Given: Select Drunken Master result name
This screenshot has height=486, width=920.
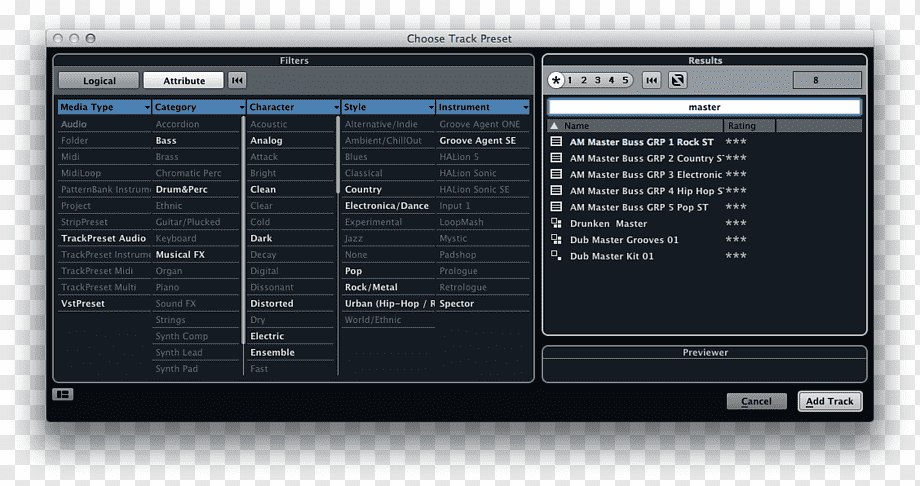Looking at the screenshot, I should [608, 224].
